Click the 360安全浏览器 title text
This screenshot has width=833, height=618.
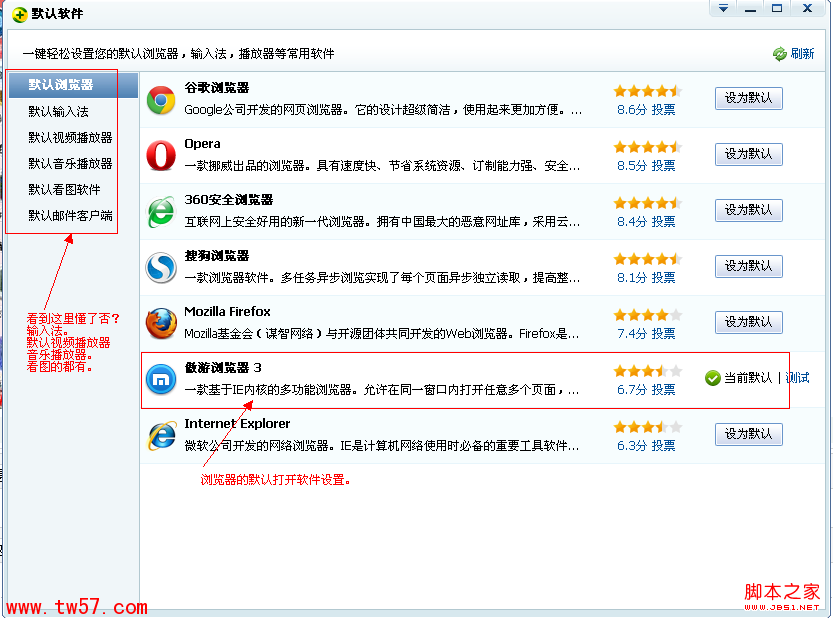pos(229,200)
